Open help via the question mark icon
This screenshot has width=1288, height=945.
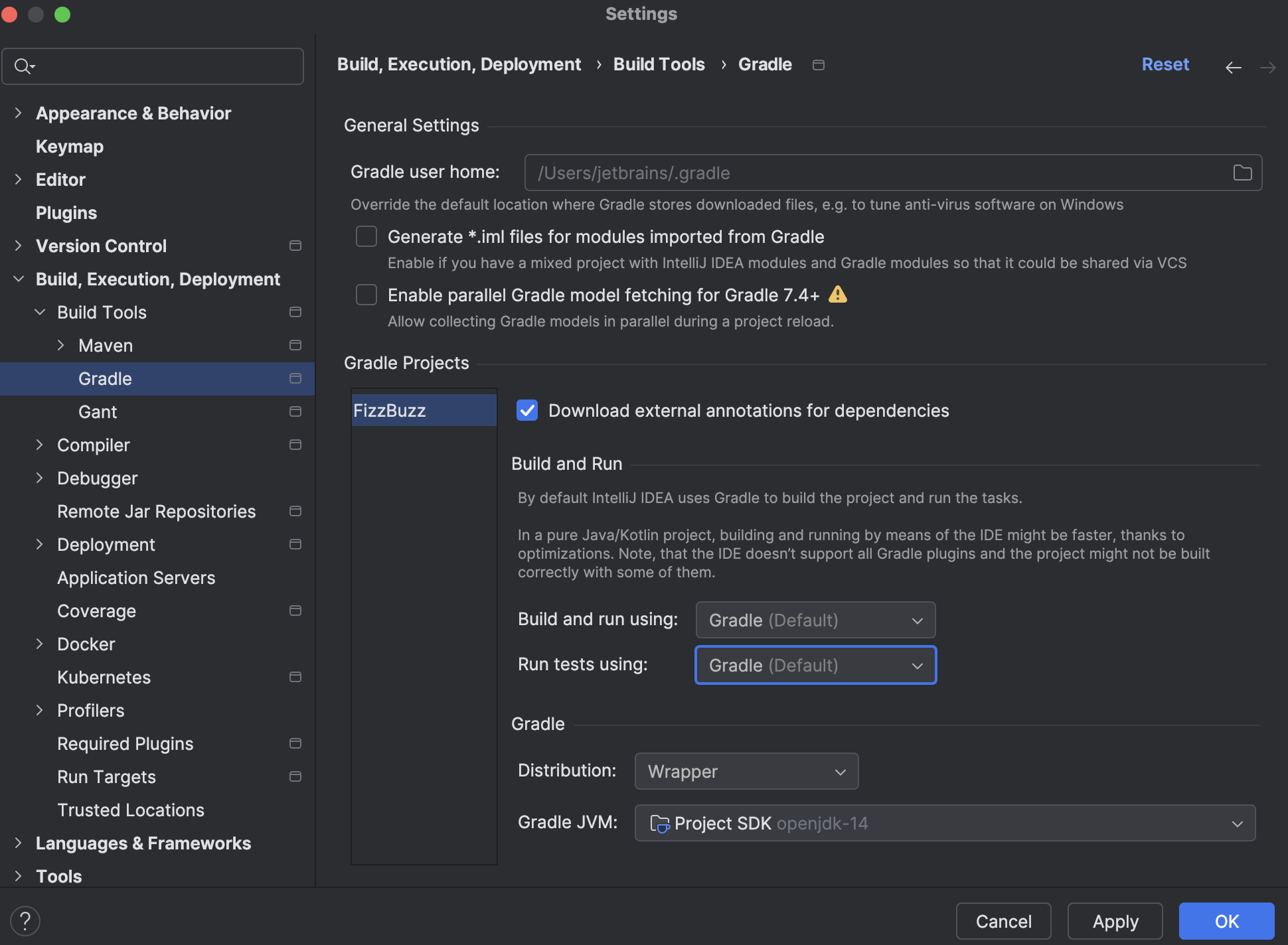coord(25,920)
